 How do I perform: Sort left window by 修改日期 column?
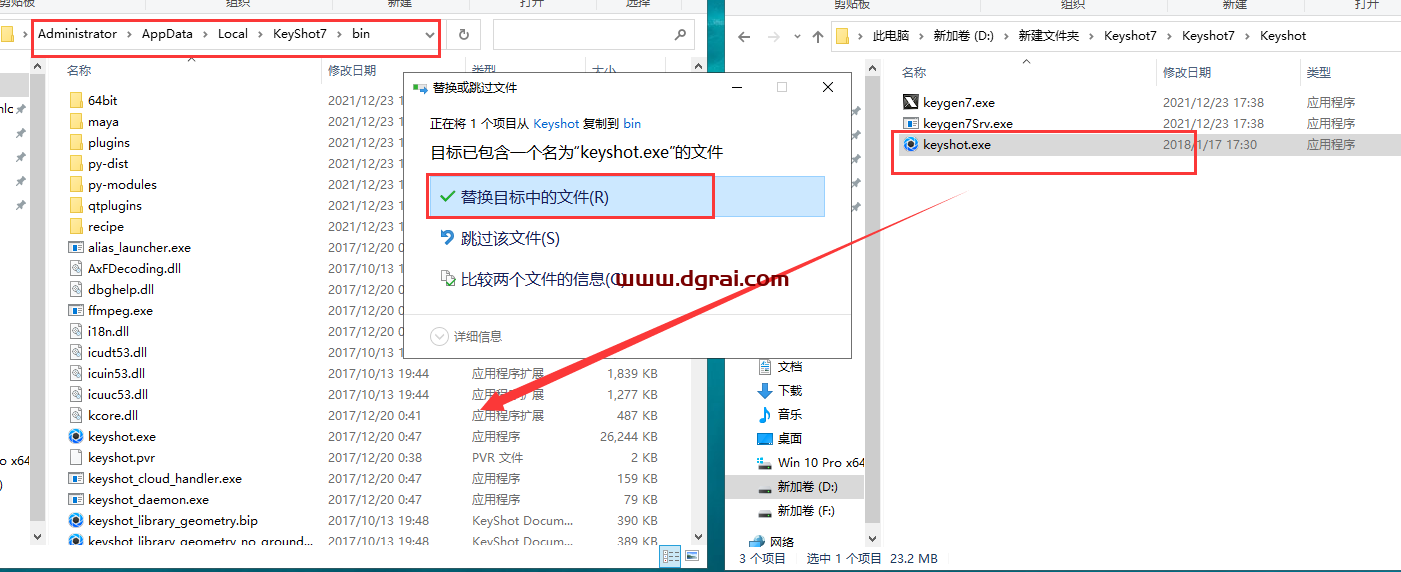click(352, 71)
